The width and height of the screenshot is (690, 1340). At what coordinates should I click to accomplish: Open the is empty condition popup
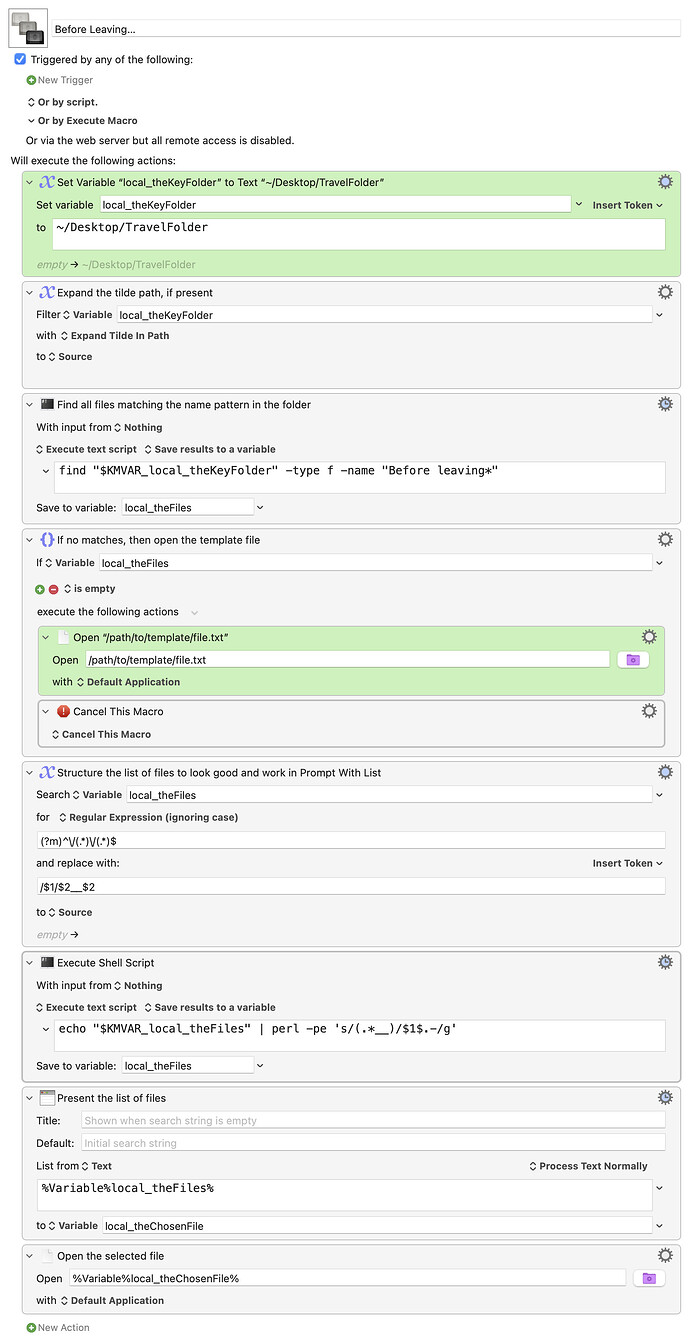[90, 589]
